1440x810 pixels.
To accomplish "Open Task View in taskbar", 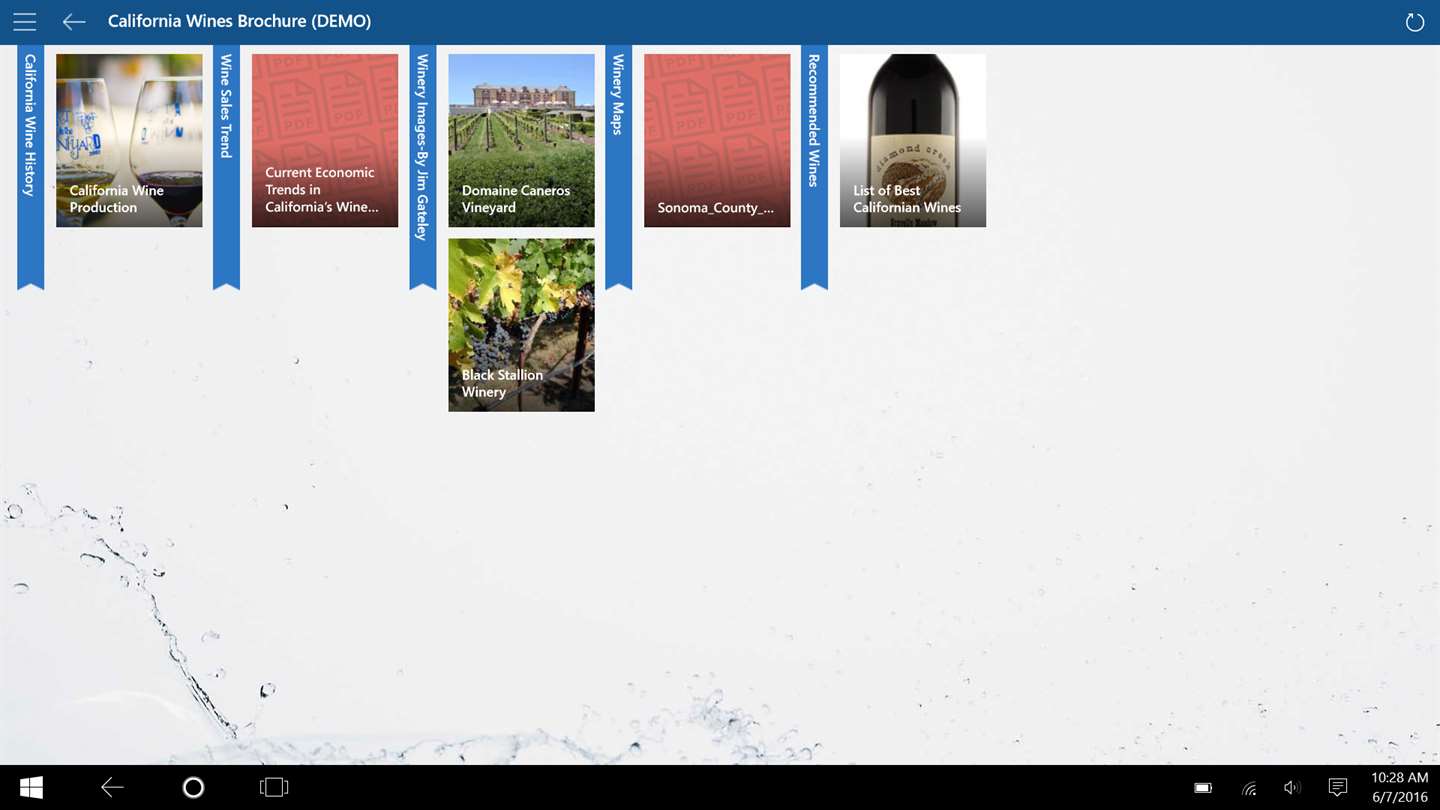I will pyautogui.click(x=274, y=788).
